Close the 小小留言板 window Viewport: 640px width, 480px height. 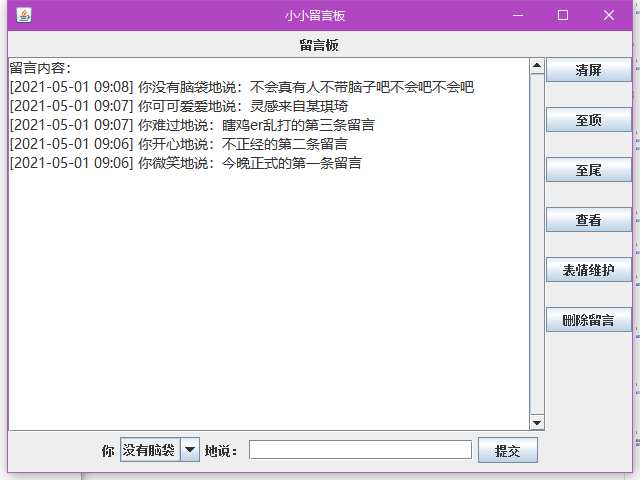click(609, 15)
